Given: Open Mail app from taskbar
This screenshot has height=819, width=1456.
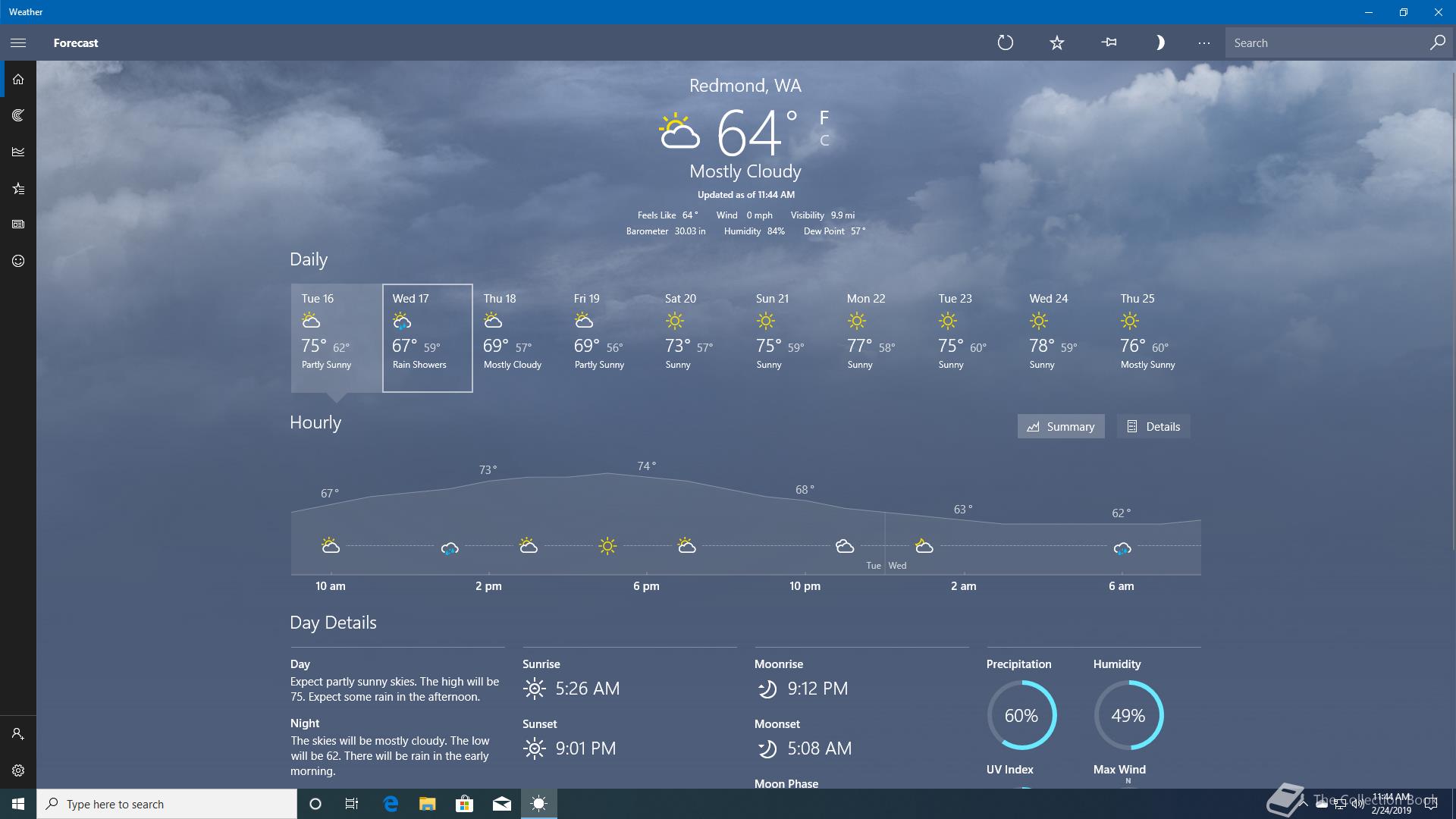Looking at the screenshot, I should tap(501, 804).
